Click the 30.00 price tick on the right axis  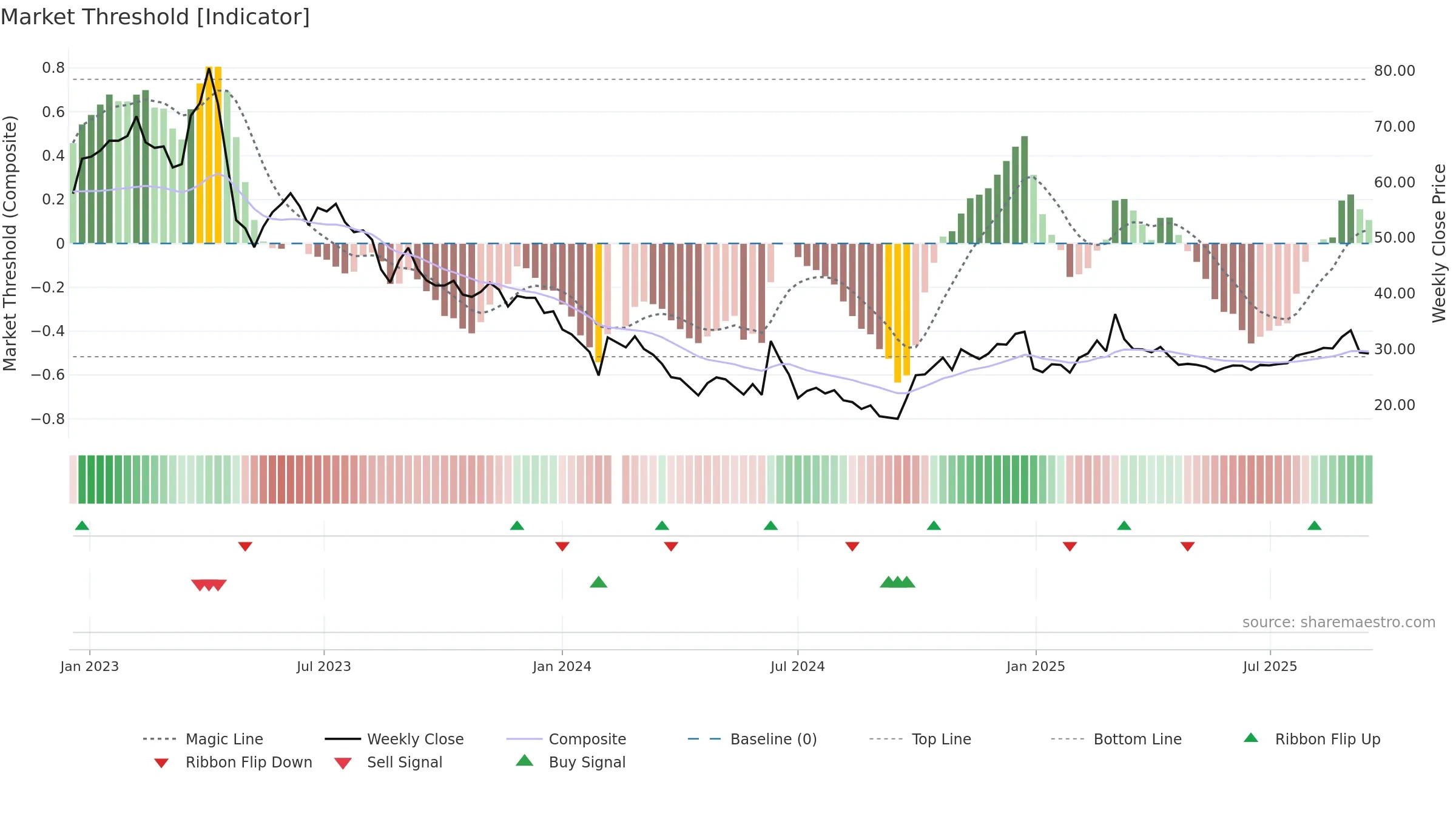1395,349
